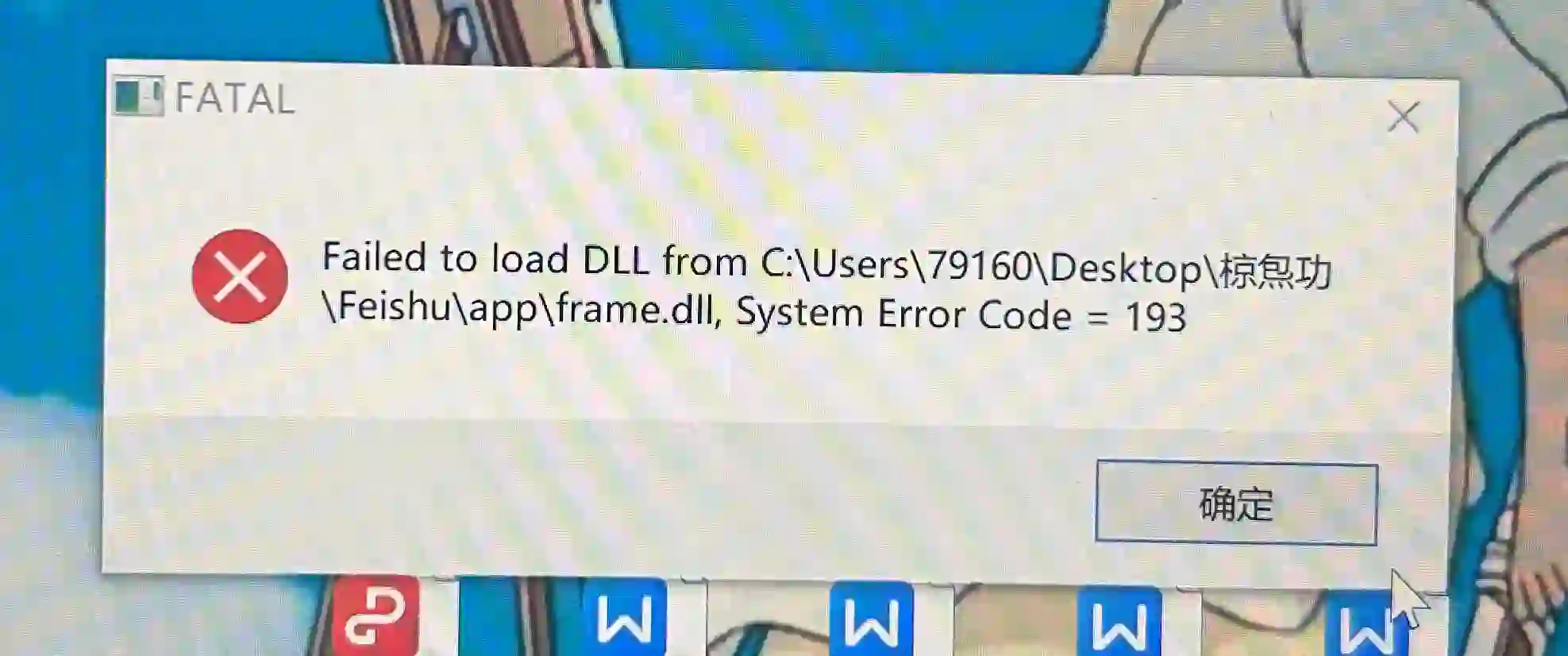Screen dimensions: 1568x656
Task: Select the third blue W document icon
Action: (x=1119, y=623)
